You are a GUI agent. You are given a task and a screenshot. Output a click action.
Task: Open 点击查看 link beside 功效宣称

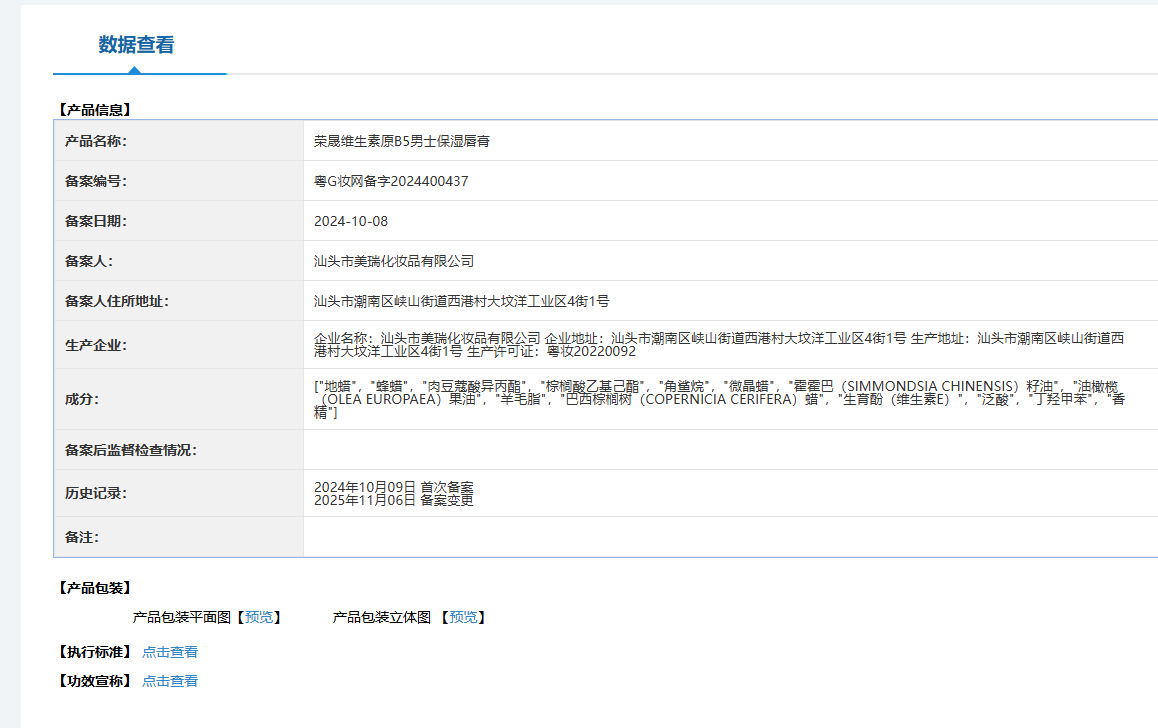pos(170,681)
